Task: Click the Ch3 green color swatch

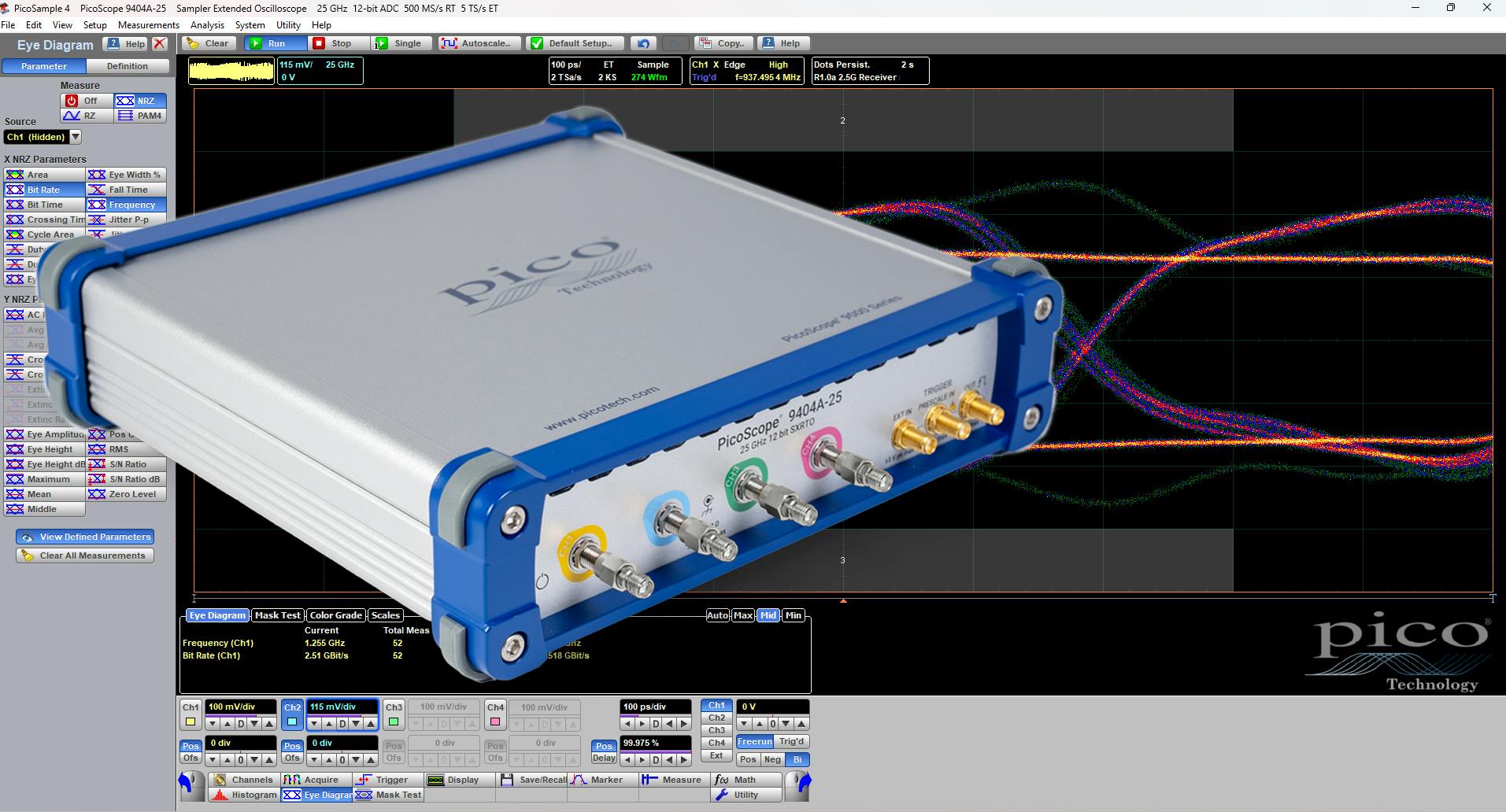Action: click(393, 721)
